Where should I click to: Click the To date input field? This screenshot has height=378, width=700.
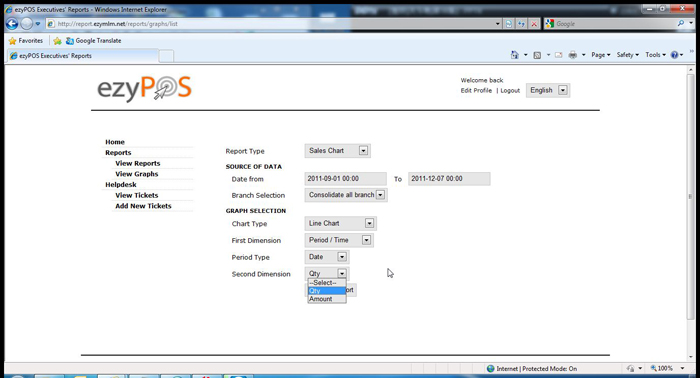coord(449,179)
